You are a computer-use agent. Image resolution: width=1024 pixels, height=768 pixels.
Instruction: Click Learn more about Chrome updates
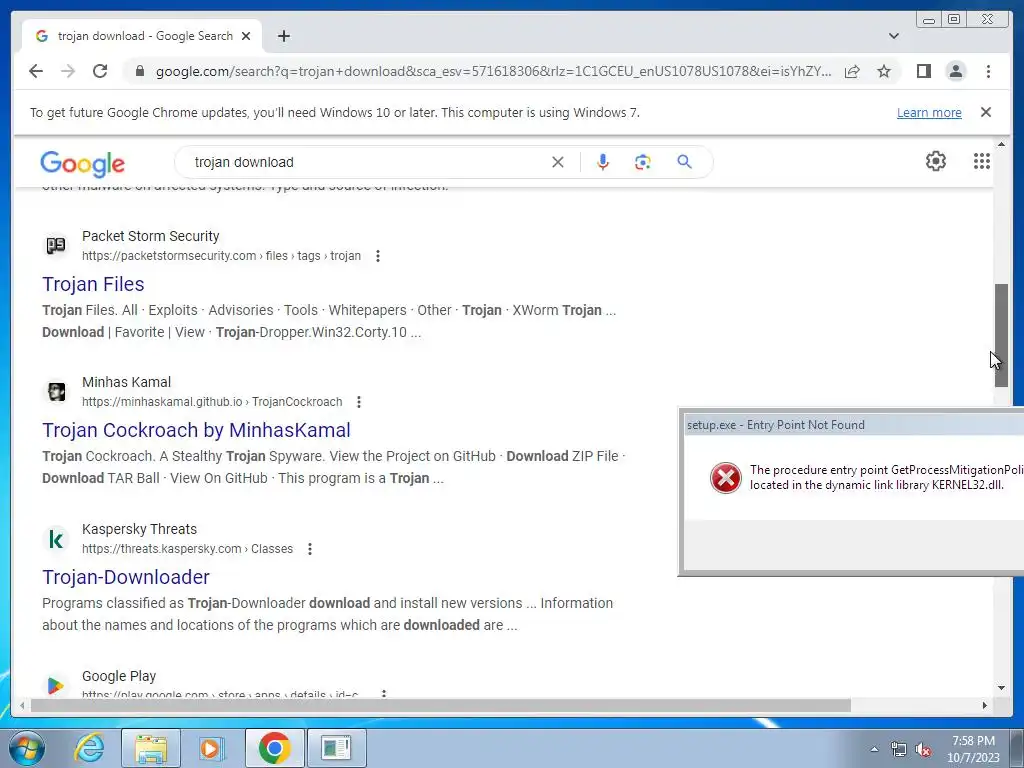tap(929, 112)
